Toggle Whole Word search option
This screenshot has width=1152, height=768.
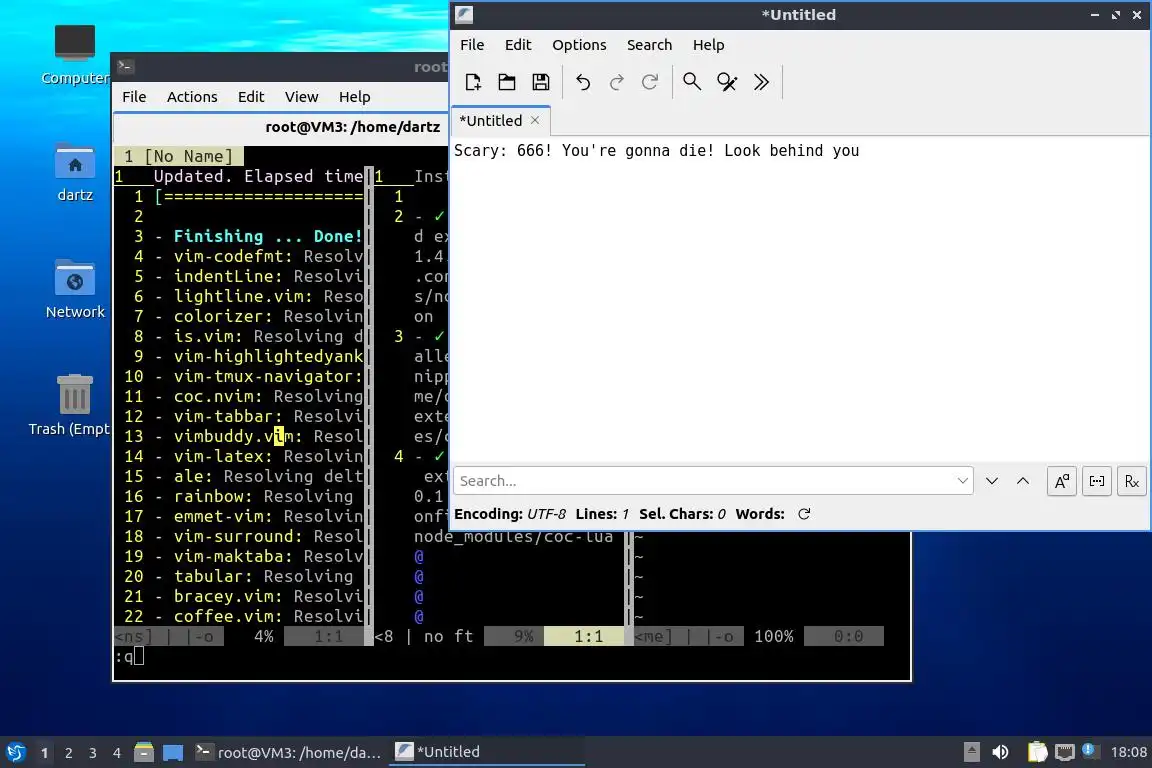[x=1097, y=481]
